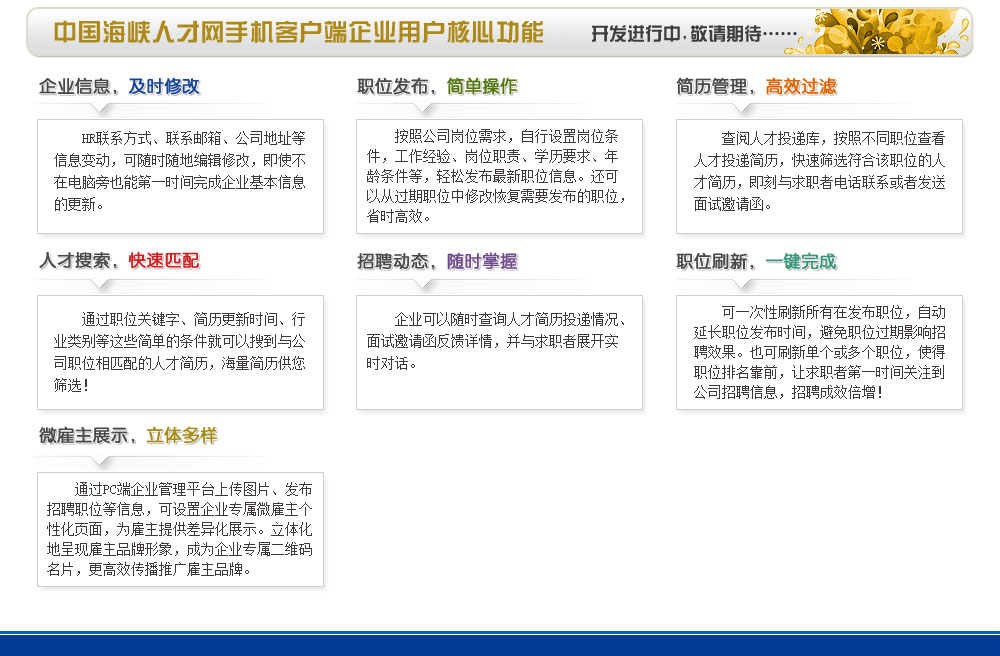1000x656 pixels.
Task: Click the paragraph starting with 通过PC端企业管理平台
Action: point(180,529)
